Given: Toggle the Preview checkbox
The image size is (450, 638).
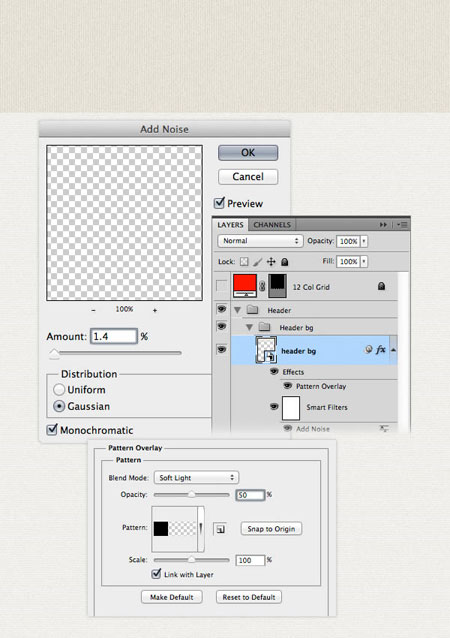Looking at the screenshot, I should click(x=219, y=202).
